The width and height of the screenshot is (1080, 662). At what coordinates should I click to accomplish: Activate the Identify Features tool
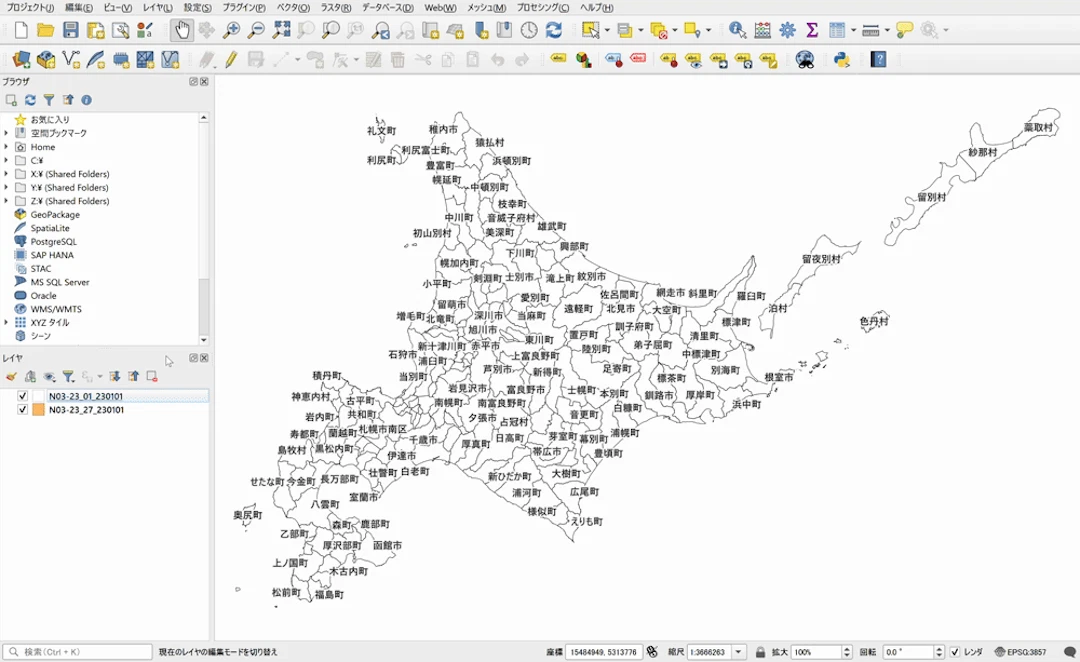click(738, 30)
